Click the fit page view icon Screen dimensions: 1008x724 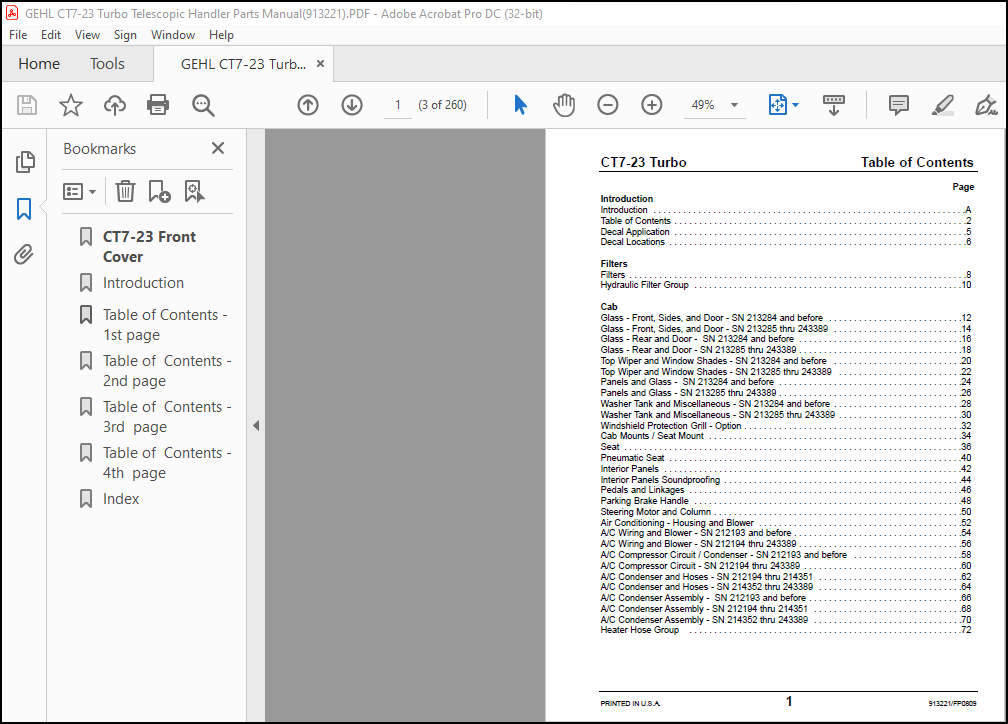(778, 105)
